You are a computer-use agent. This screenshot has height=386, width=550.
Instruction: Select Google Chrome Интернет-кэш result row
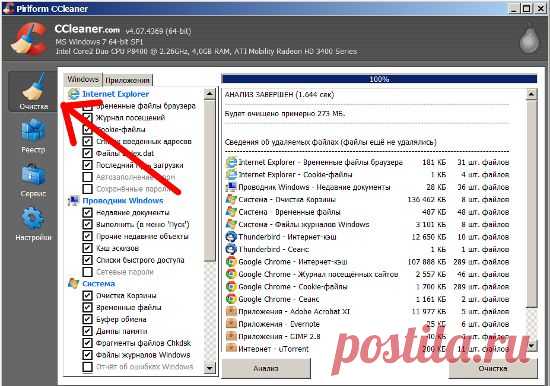pyautogui.click(x=367, y=262)
